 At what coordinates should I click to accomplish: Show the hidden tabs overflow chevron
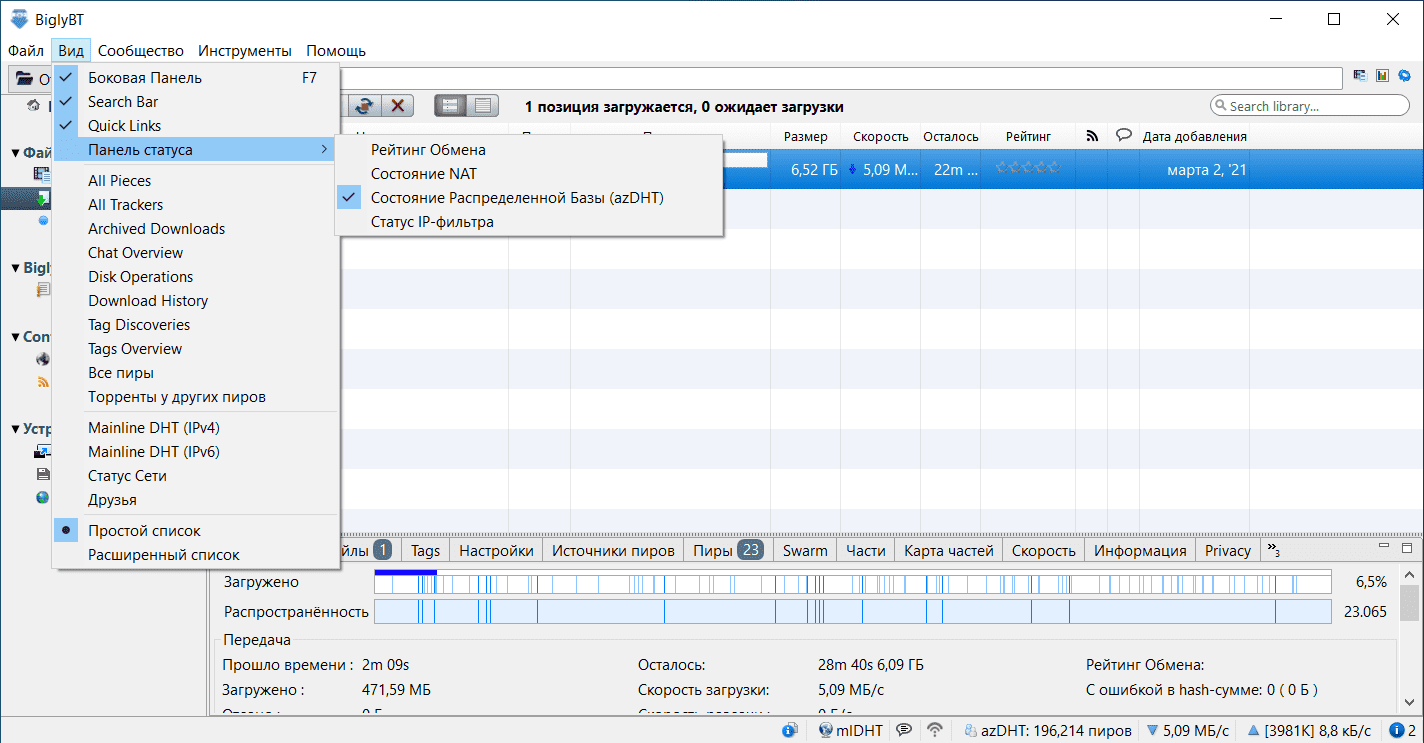pyautogui.click(x=1273, y=550)
